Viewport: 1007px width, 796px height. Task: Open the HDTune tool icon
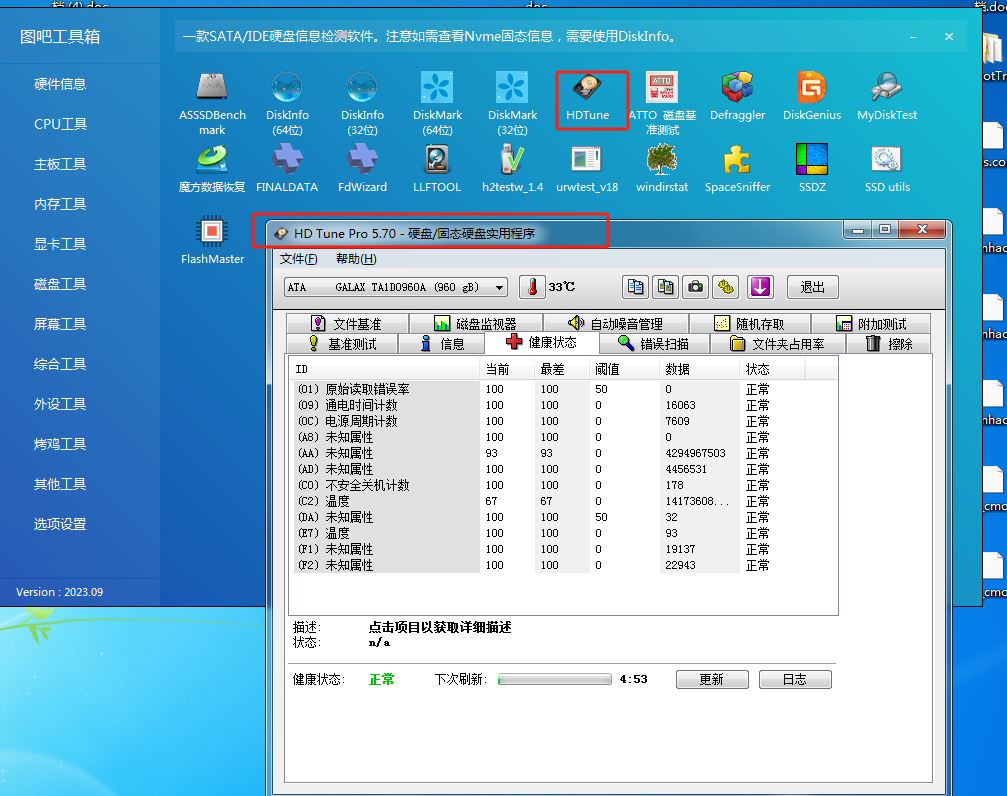pyautogui.click(x=587, y=98)
